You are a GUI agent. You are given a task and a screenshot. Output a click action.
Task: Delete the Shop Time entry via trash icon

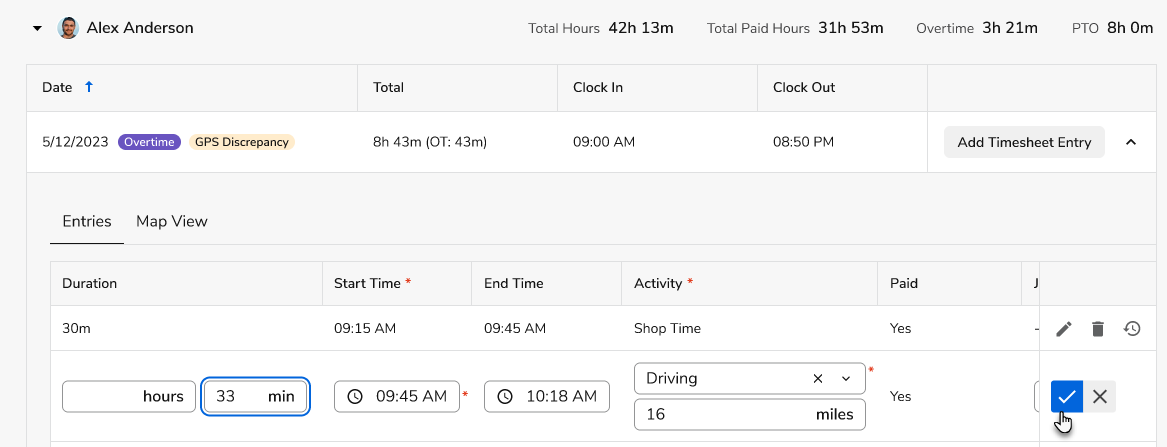tap(1098, 328)
